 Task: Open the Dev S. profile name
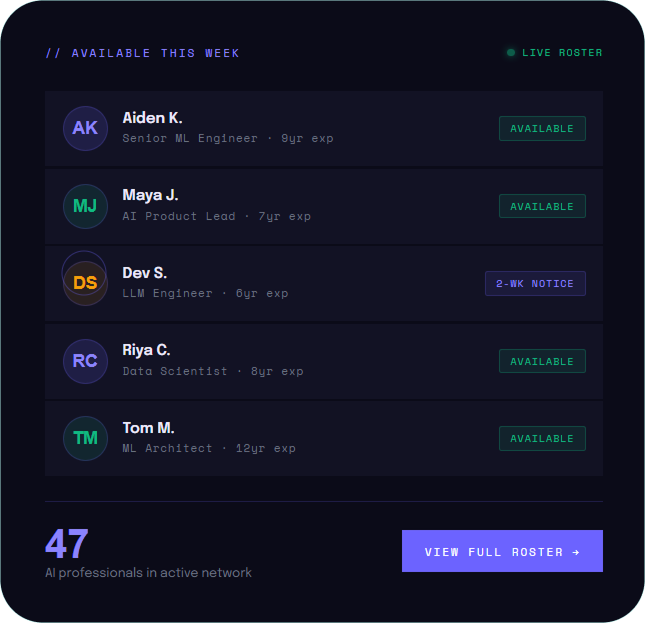[x=145, y=273]
